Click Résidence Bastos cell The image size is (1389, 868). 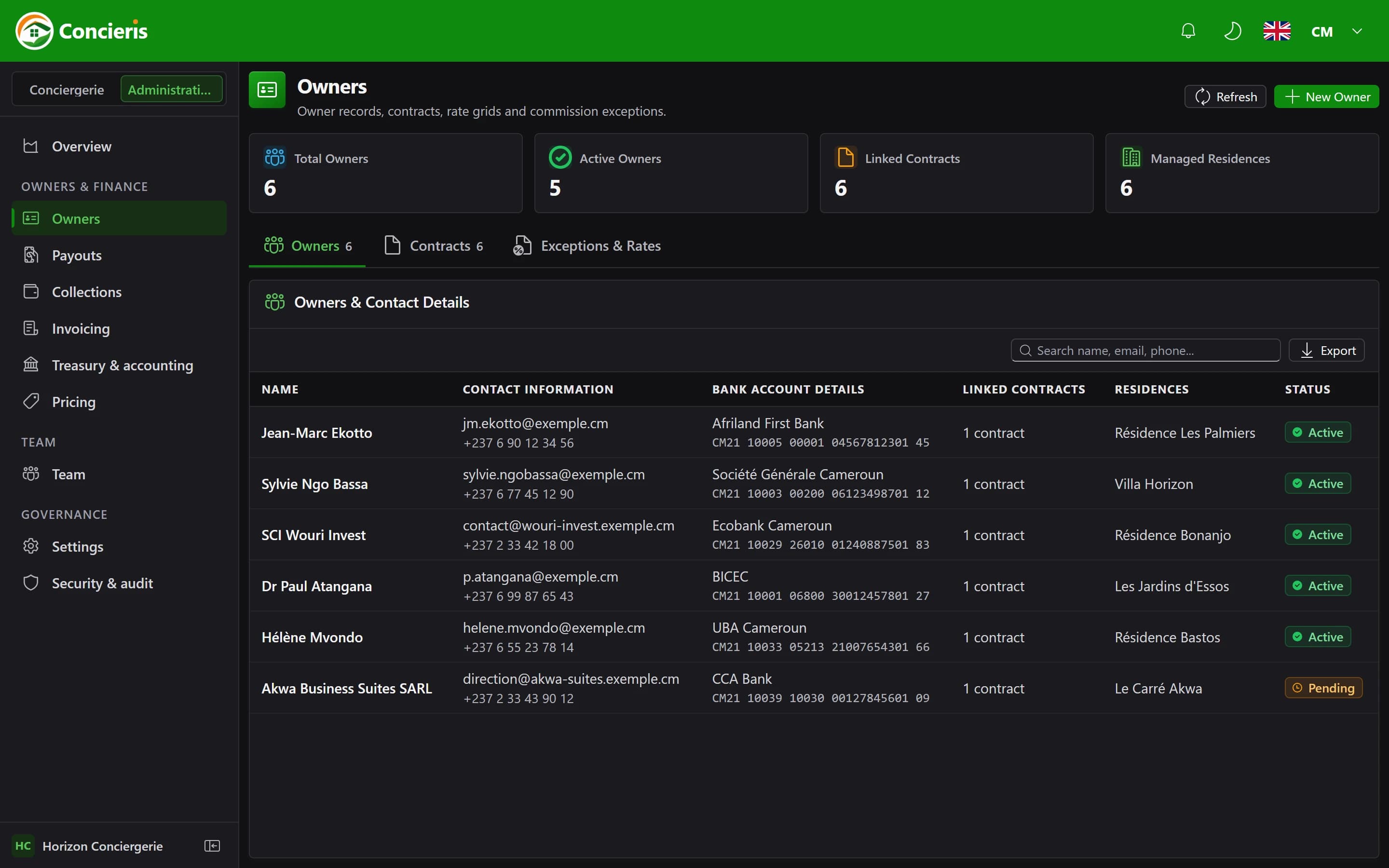pos(1168,637)
